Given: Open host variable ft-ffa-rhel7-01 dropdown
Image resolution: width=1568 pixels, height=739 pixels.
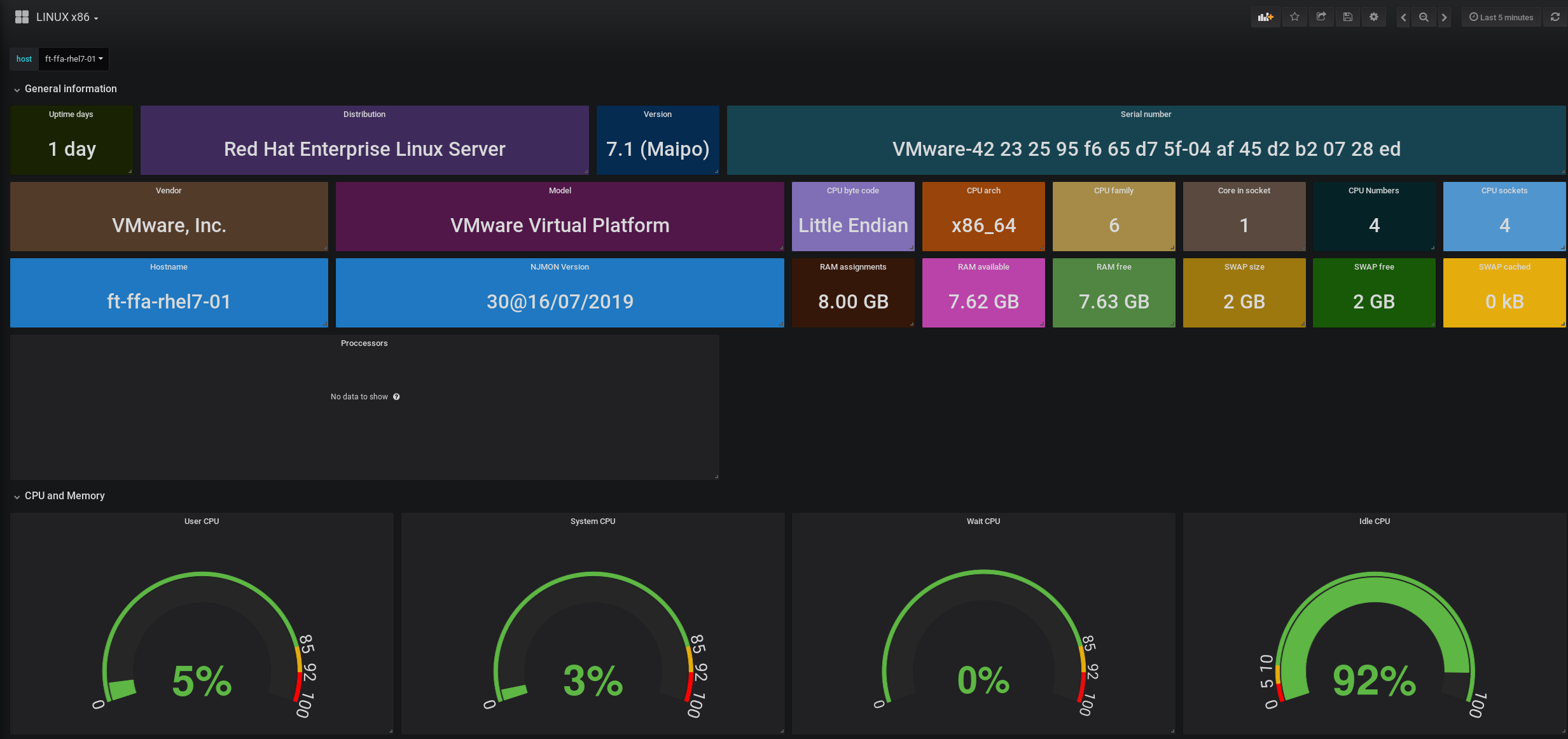Looking at the screenshot, I should [74, 59].
